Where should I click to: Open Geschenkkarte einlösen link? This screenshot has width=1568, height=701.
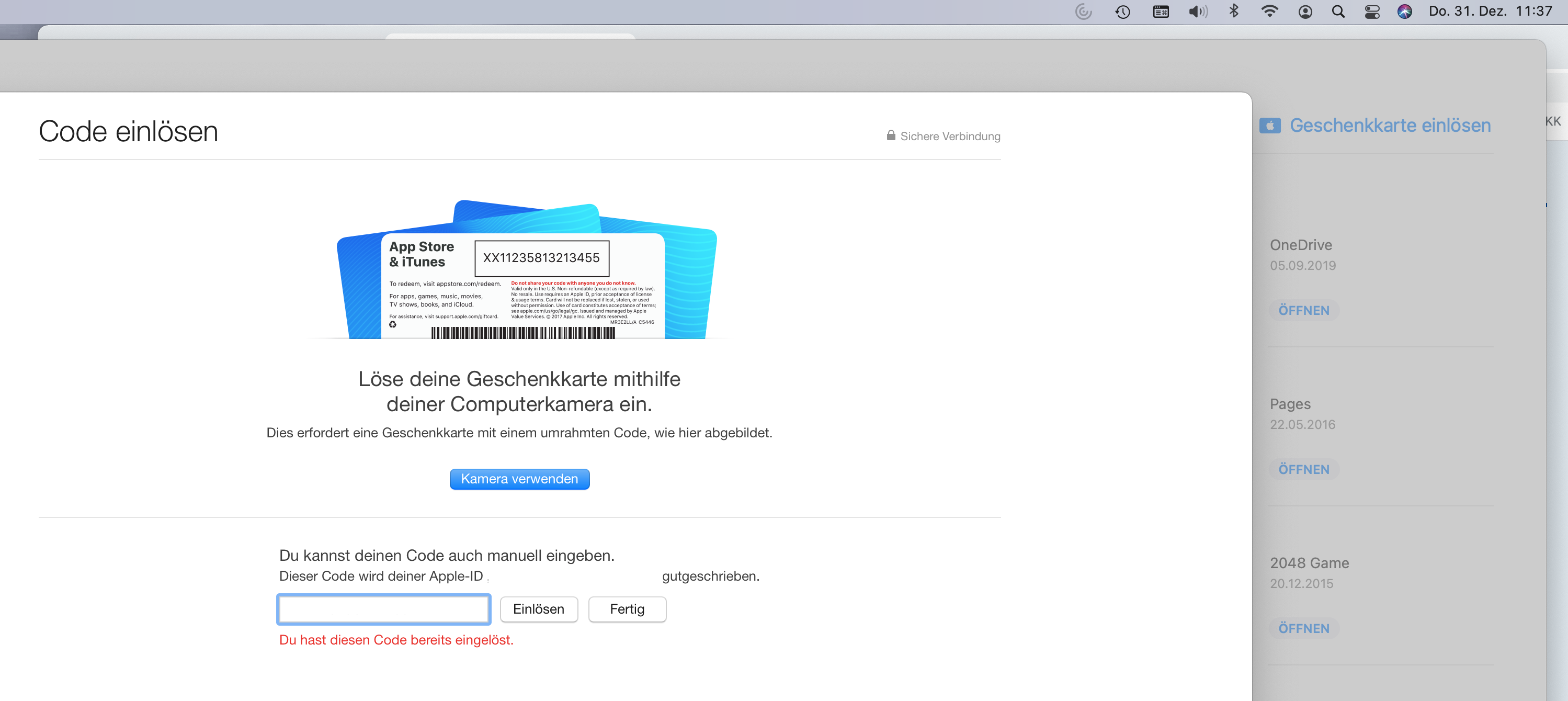click(x=1390, y=126)
